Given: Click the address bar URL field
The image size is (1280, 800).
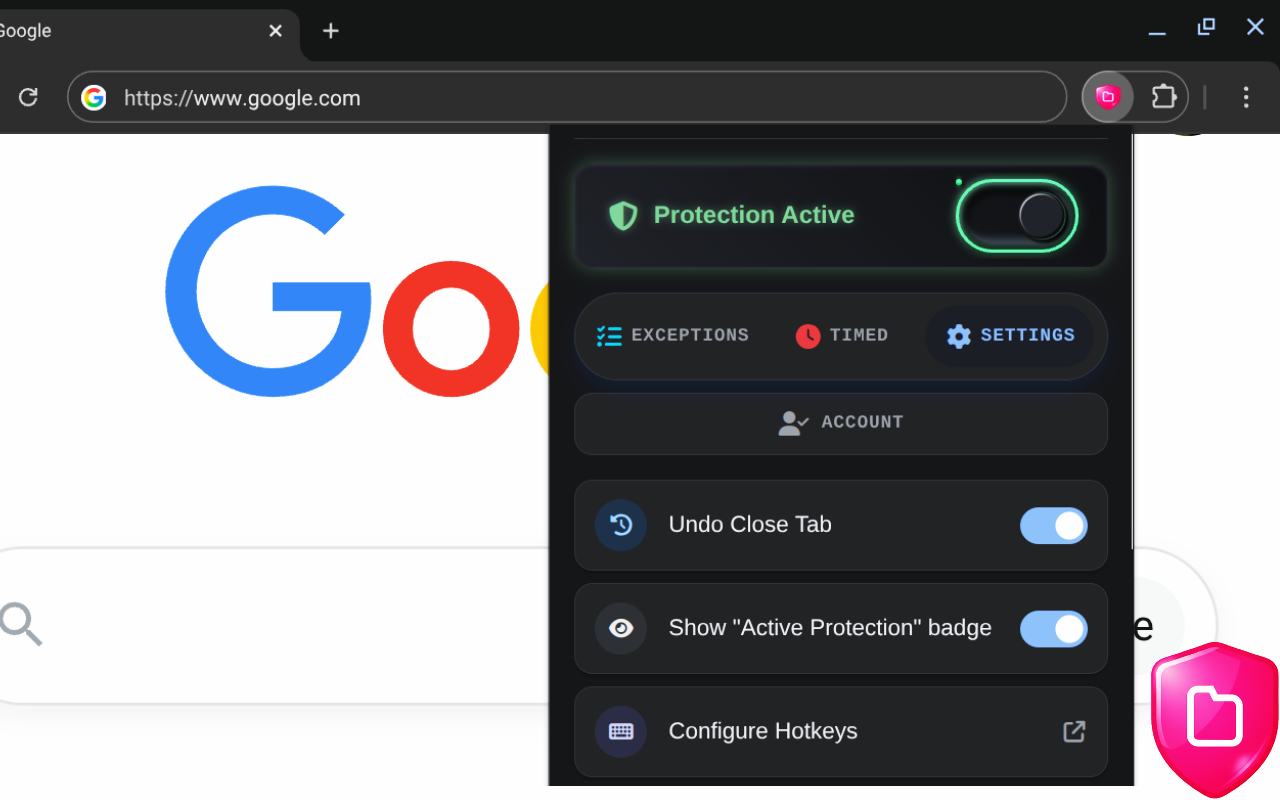Looking at the screenshot, I should [580, 98].
